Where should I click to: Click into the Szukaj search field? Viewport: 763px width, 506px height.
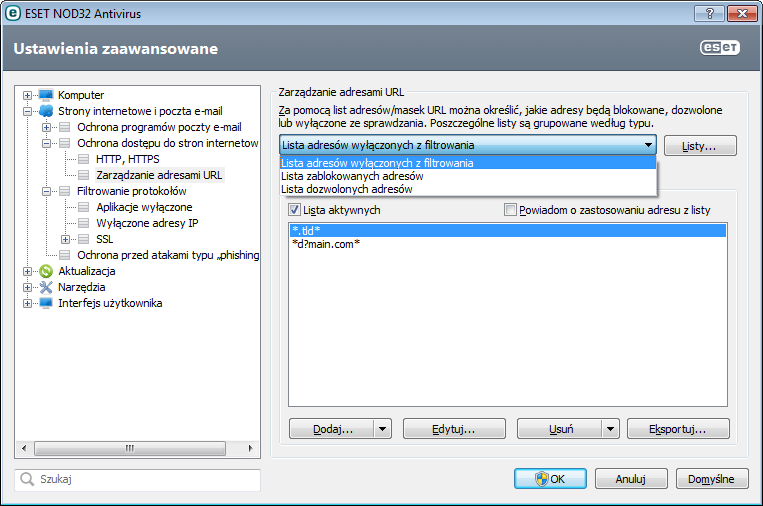(x=138, y=479)
